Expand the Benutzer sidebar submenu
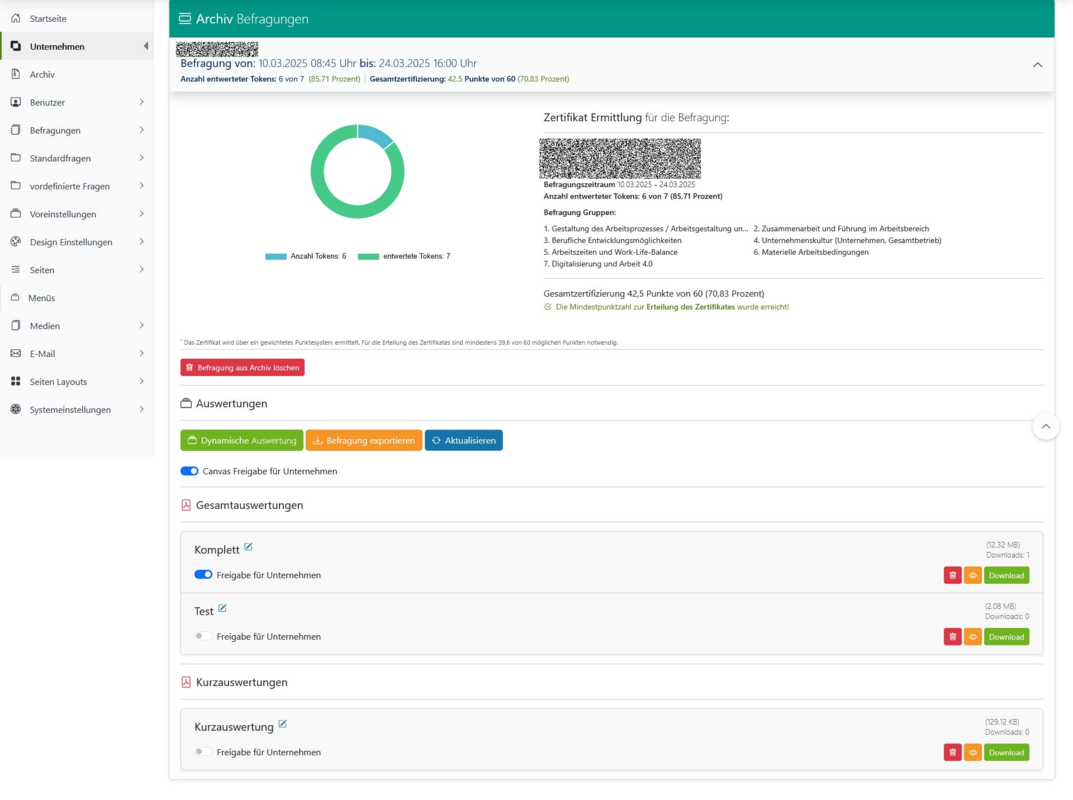Viewport: 1073px width, 800px height. [x=142, y=102]
